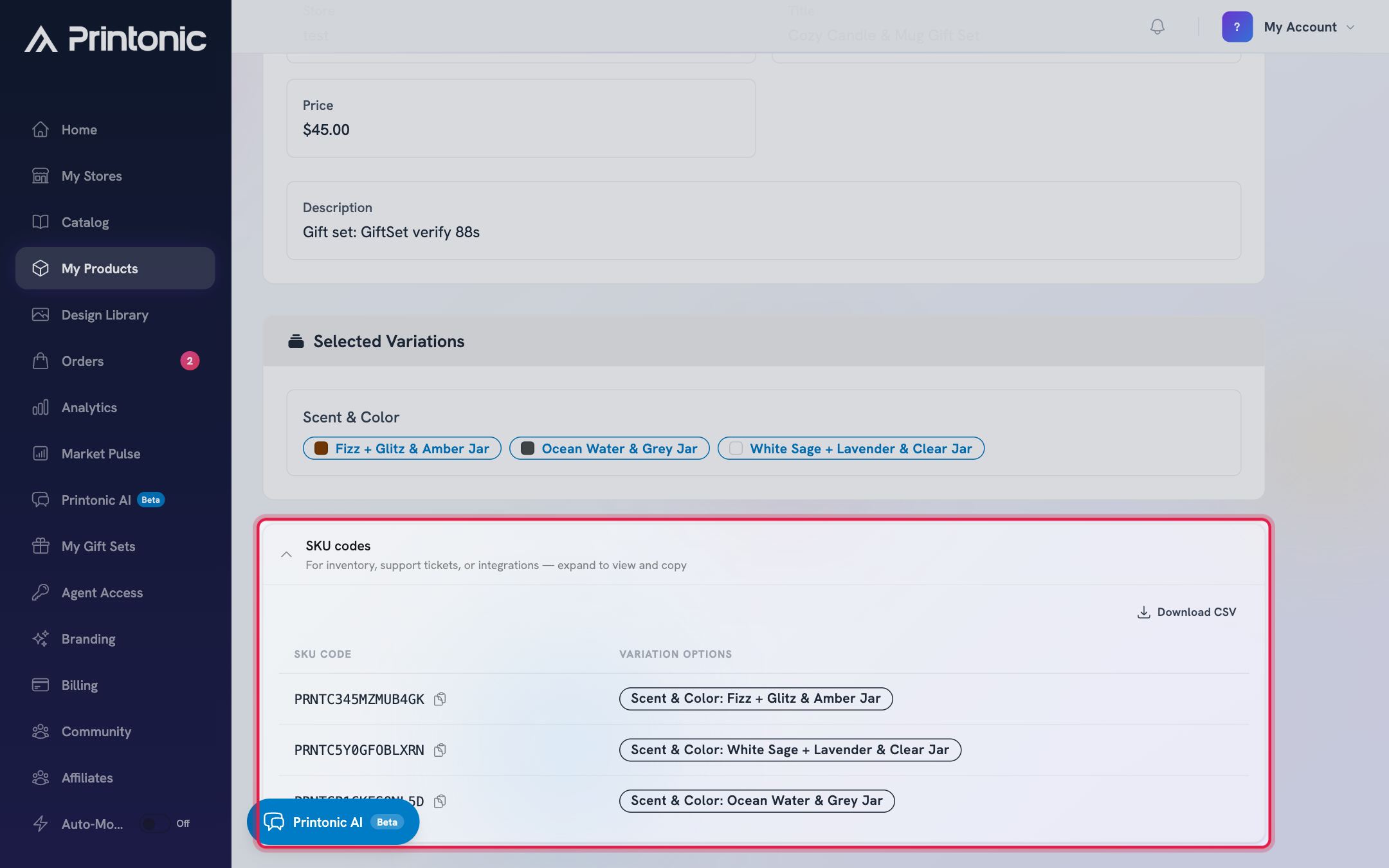Viewport: 1389px width, 868px height.
Task: Collapse the SKU codes section chevron
Action: coord(286,554)
